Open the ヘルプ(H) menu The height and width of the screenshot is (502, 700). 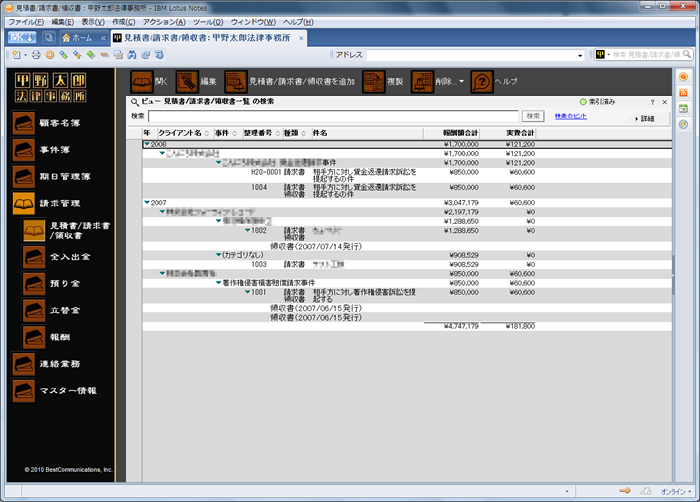(x=298, y=22)
